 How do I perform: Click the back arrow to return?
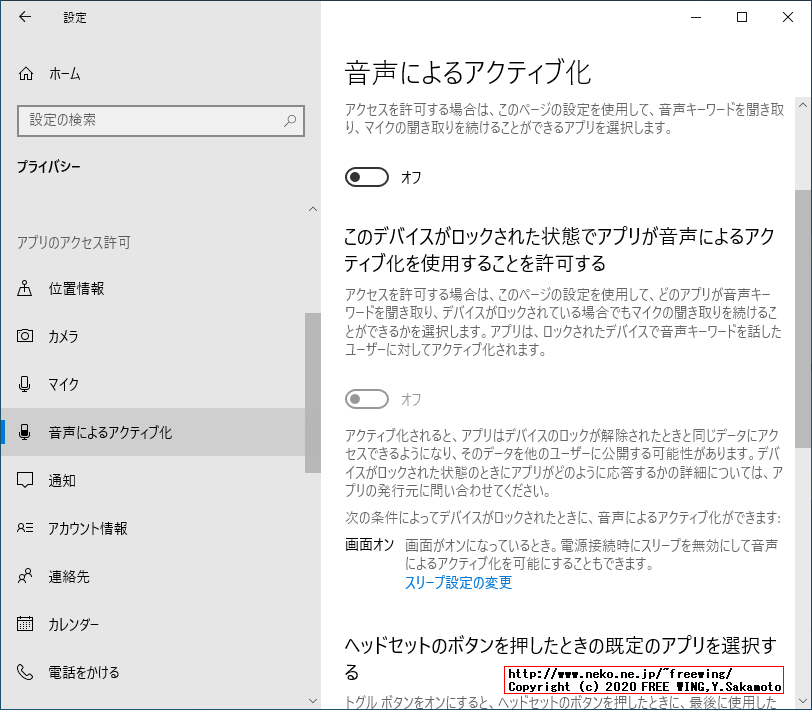pyautogui.click(x=22, y=17)
